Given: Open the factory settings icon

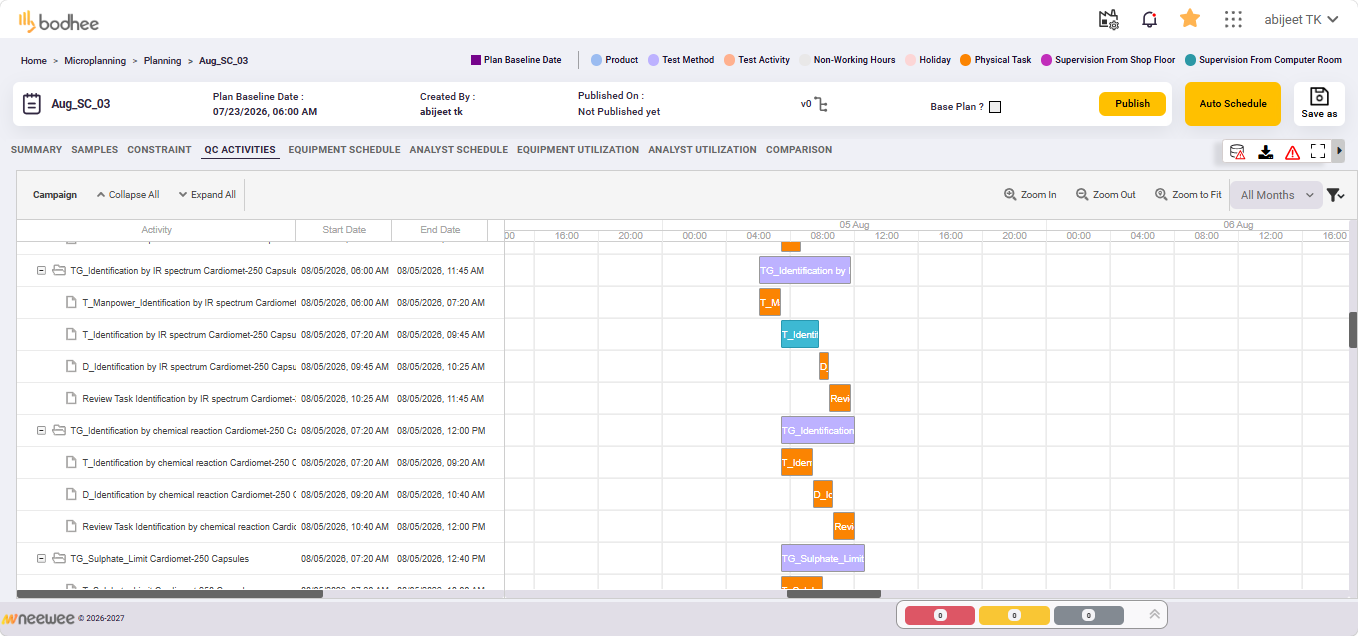Looking at the screenshot, I should [x=1108, y=19].
